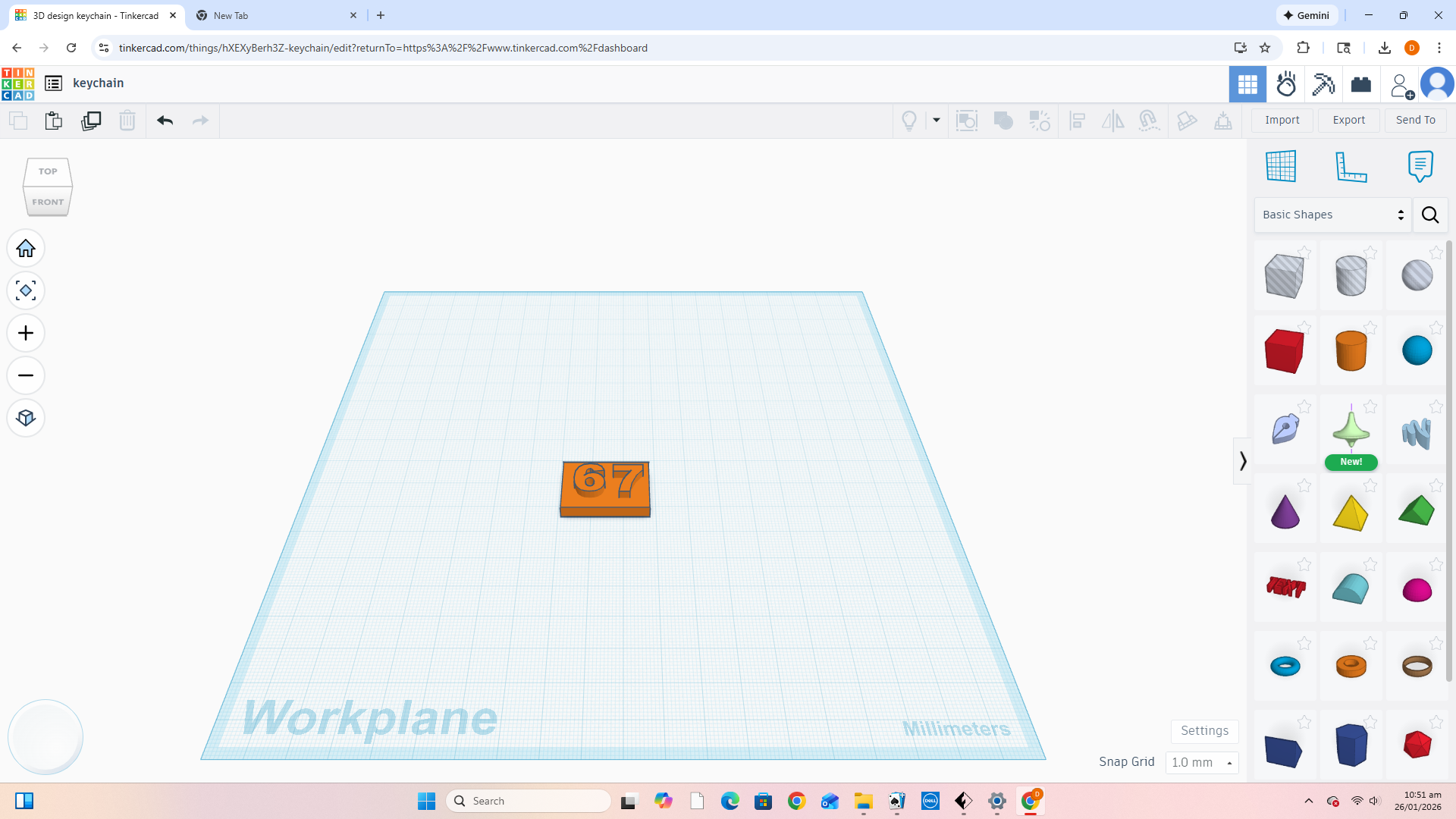The width and height of the screenshot is (1456, 819).
Task: Select the orange Cylinder shape
Action: coord(1351,351)
